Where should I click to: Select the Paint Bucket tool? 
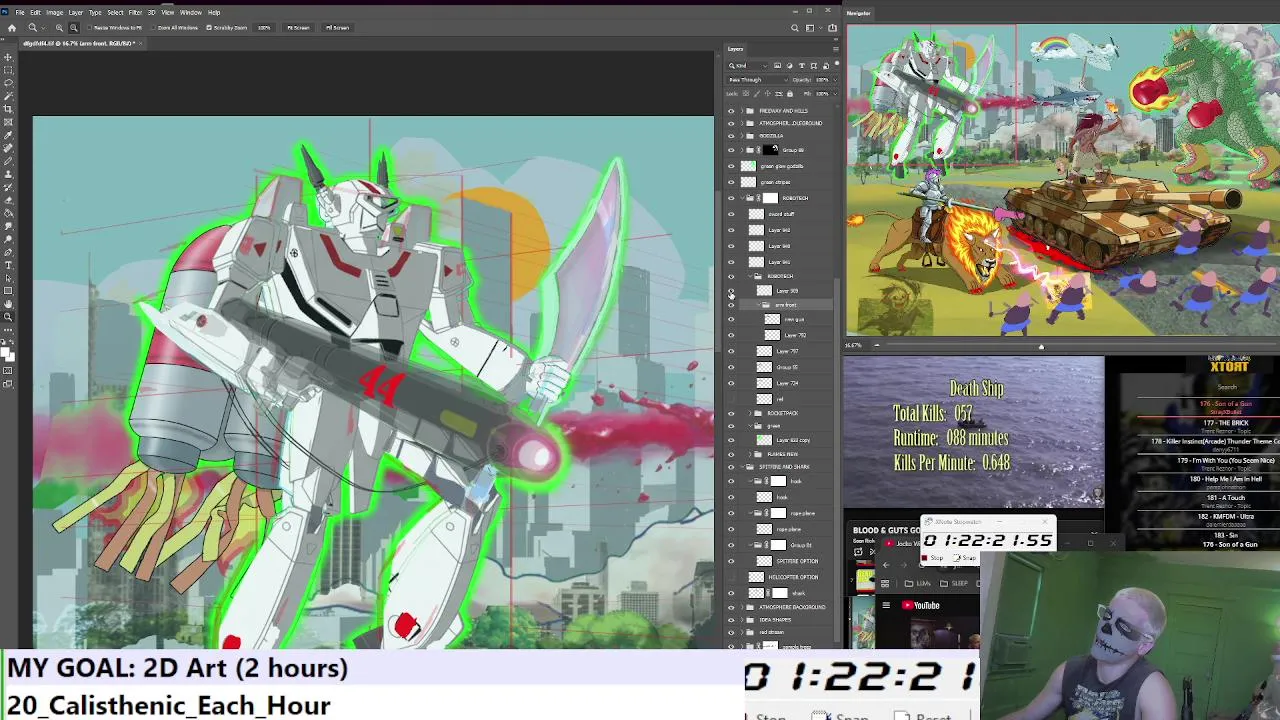coord(8,213)
